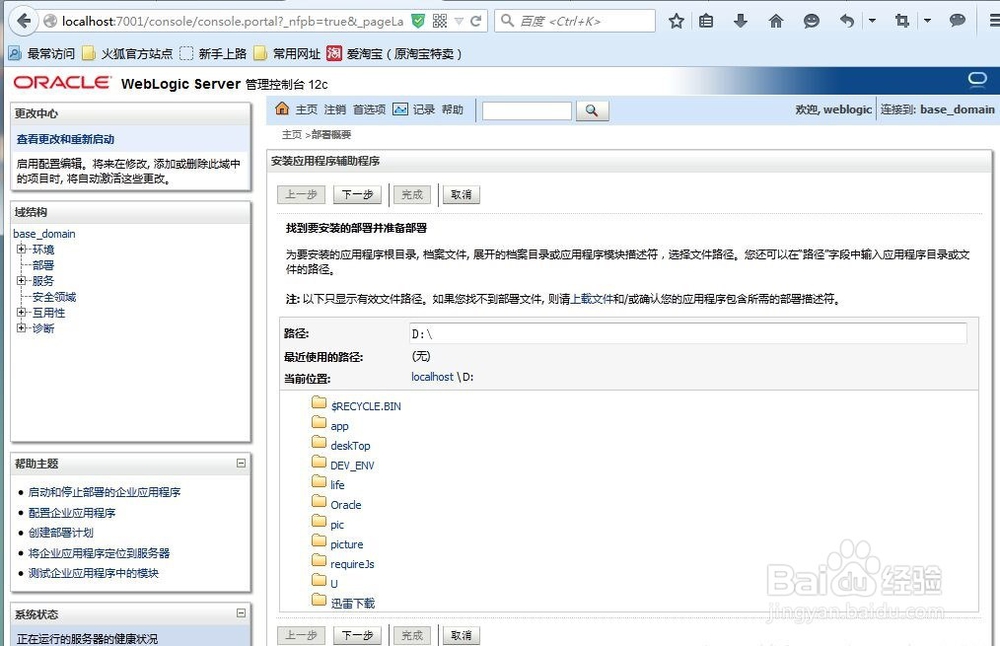Go to browser home page icon
Viewport: 1000px width, 646px height.
click(x=776, y=21)
